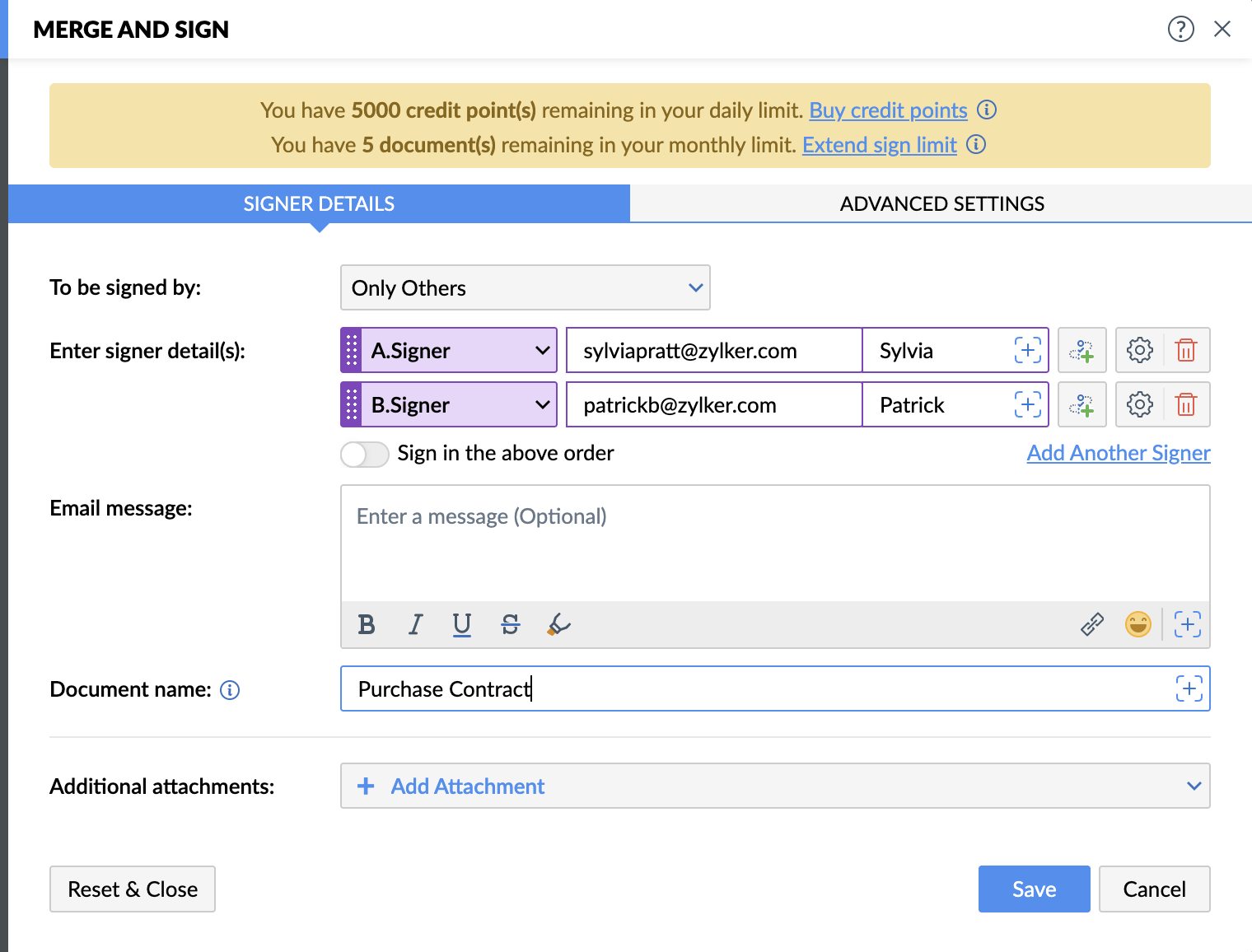Click the email message text area
The image size is (1252, 952).
tap(774, 544)
